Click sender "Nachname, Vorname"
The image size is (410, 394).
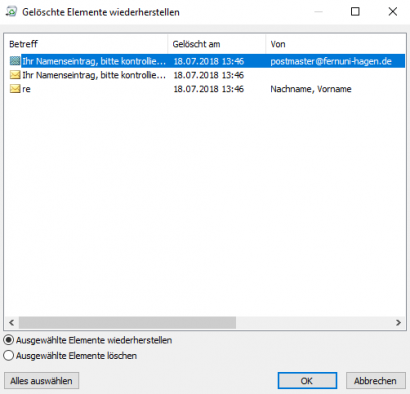[311, 89]
